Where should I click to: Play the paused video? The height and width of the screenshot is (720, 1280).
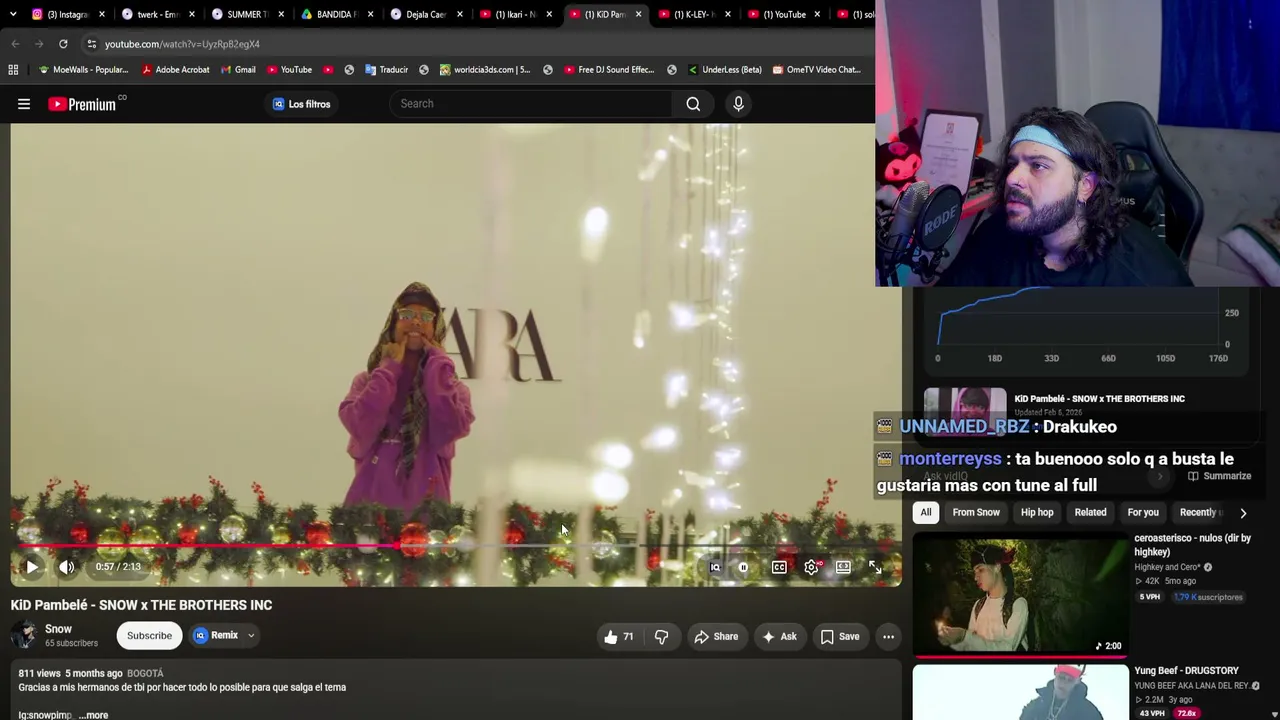(x=32, y=567)
